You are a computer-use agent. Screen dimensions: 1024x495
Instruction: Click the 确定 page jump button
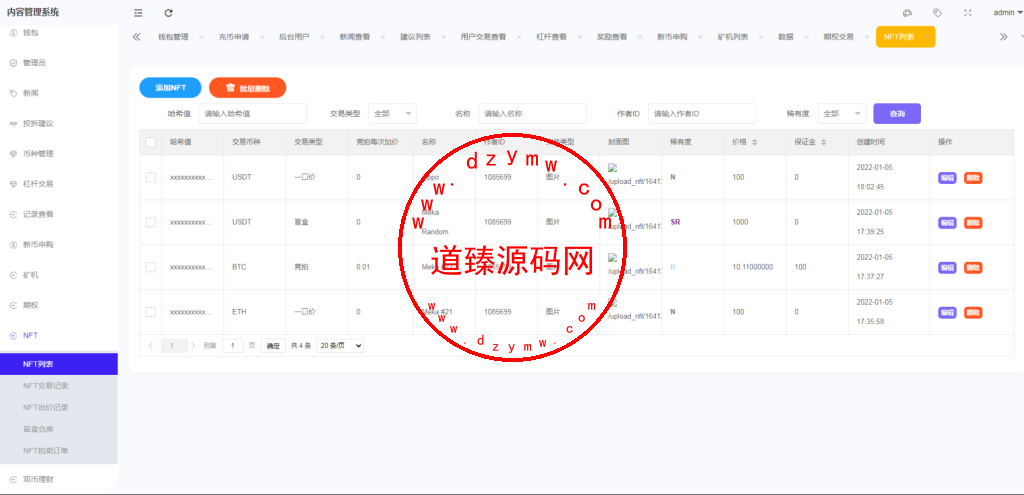point(273,346)
